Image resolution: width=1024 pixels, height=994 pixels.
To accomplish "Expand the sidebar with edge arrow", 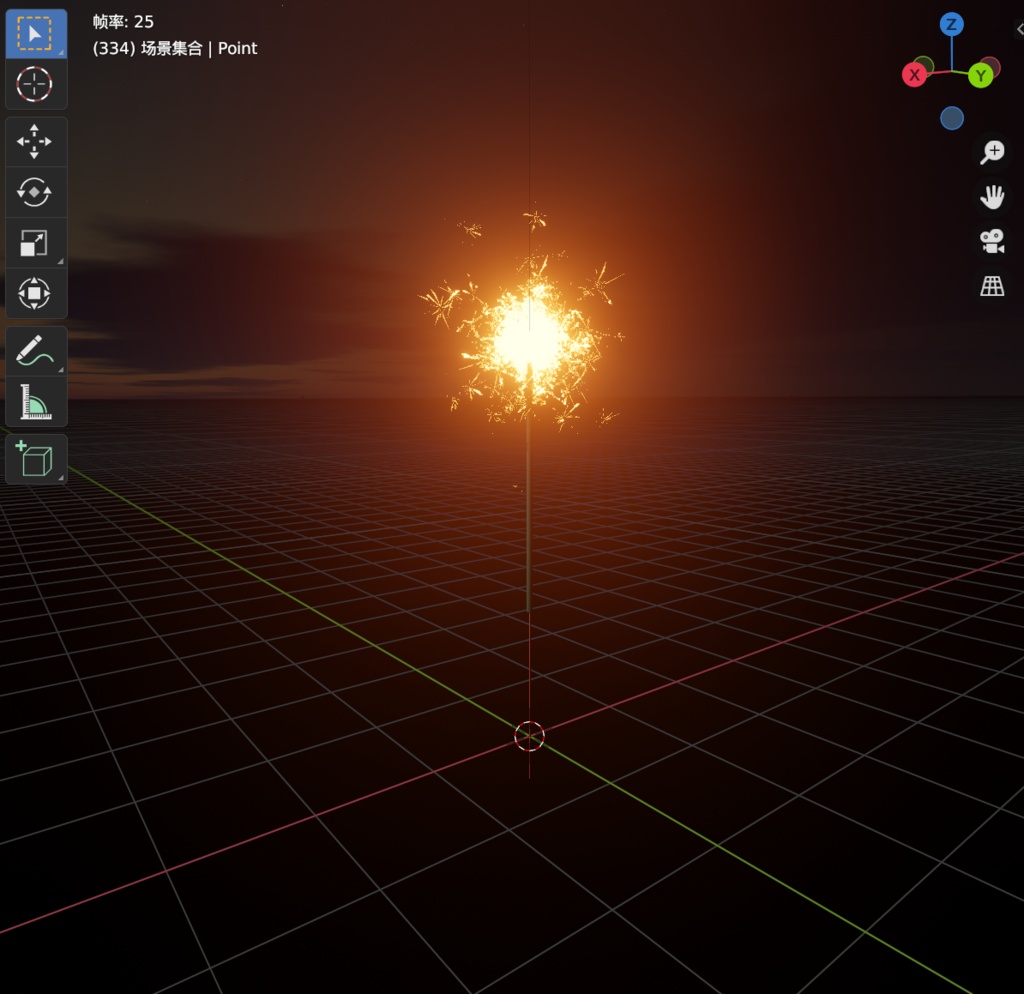I will pyautogui.click(x=1019, y=29).
